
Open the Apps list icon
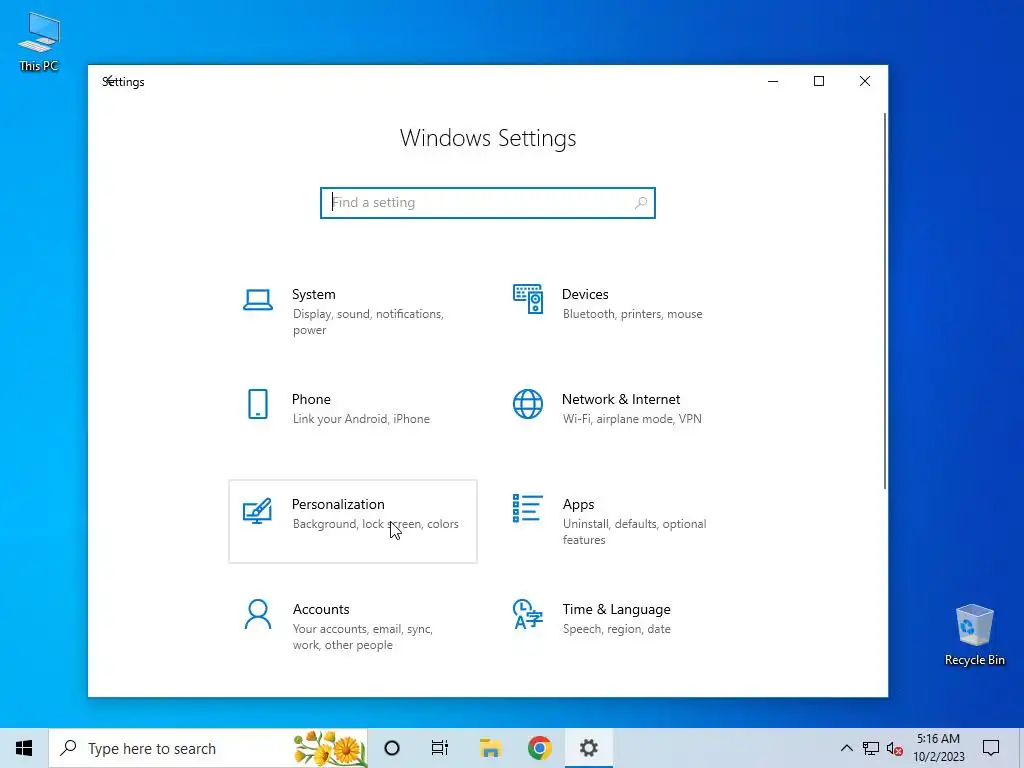click(x=528, y=509)
